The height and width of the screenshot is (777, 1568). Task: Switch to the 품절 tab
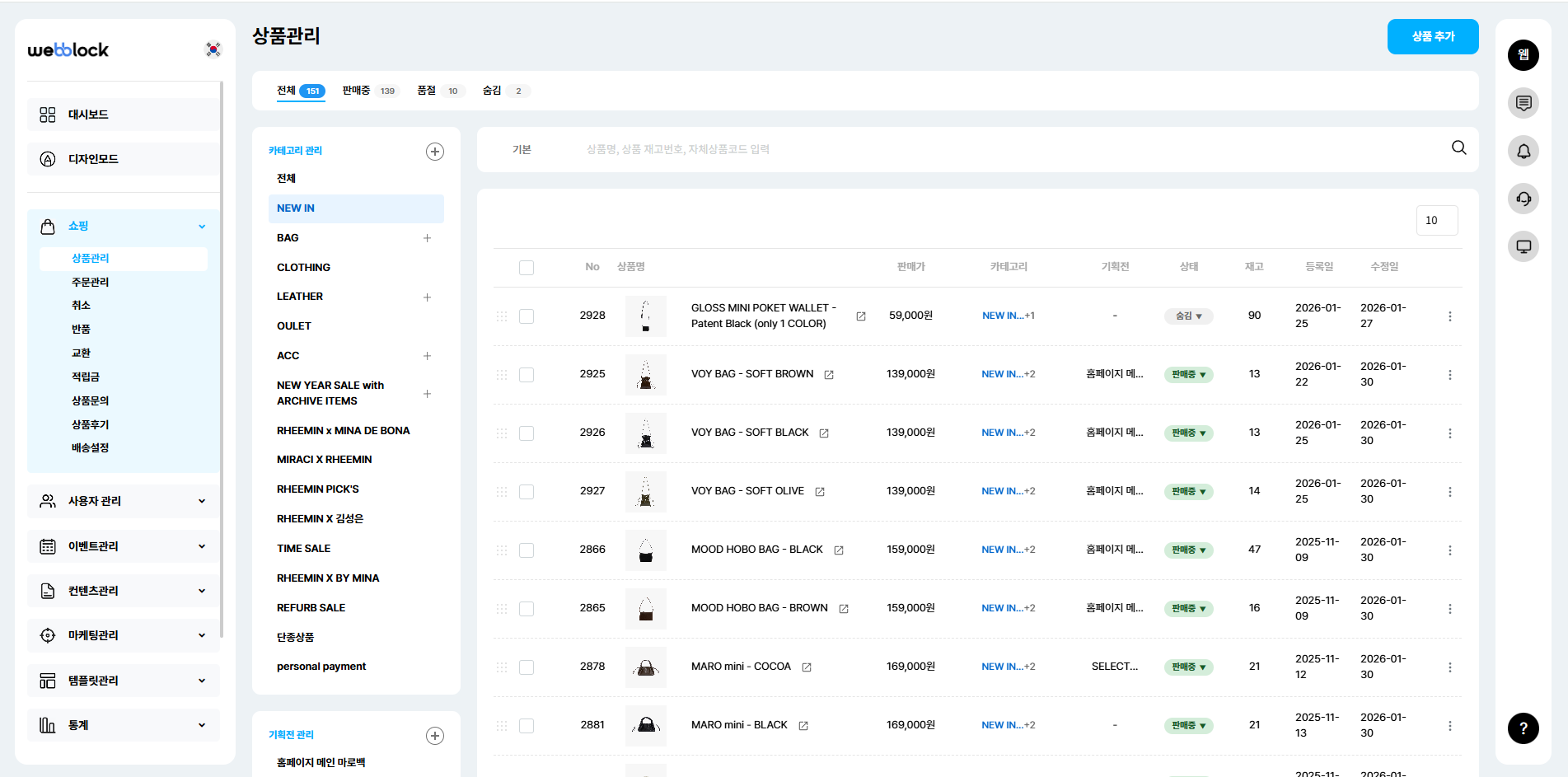pos(427,91)
